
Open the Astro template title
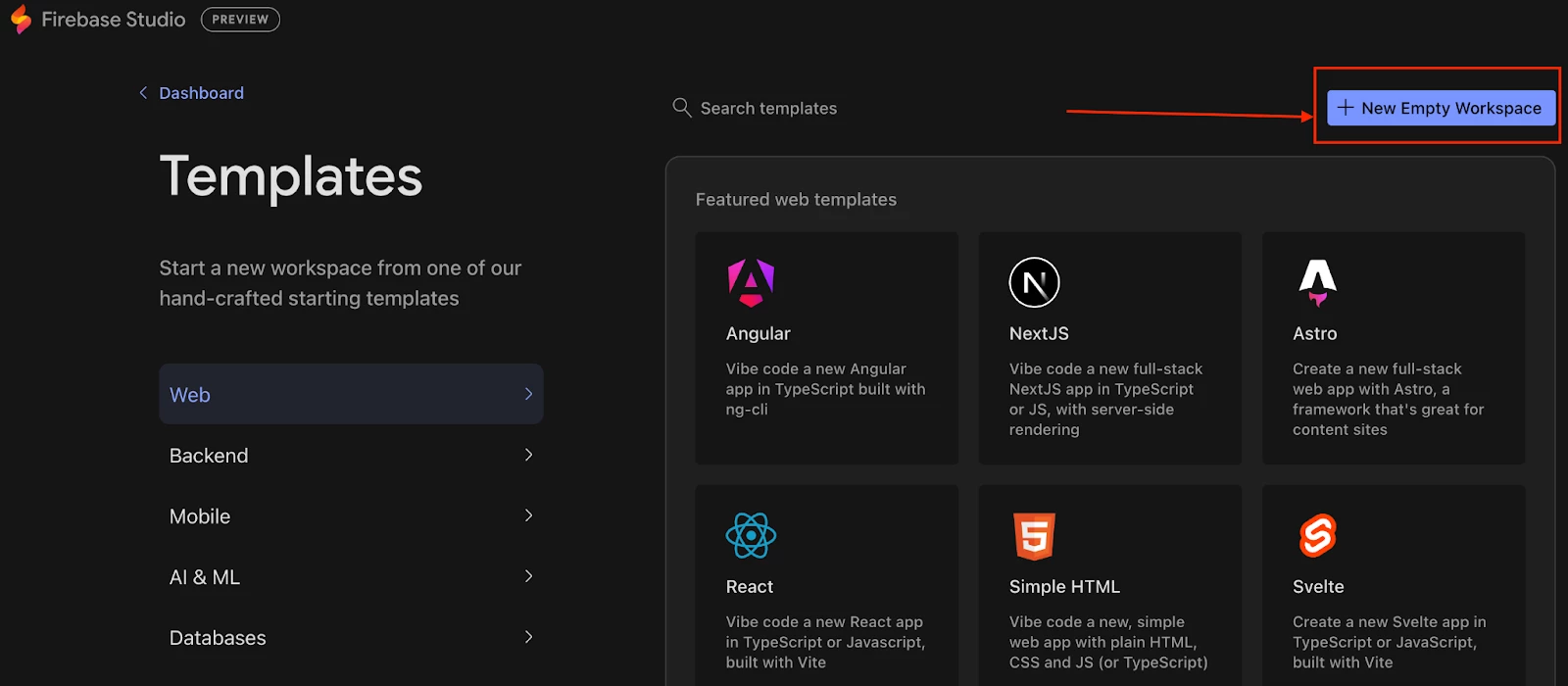tap(1314, 333)
